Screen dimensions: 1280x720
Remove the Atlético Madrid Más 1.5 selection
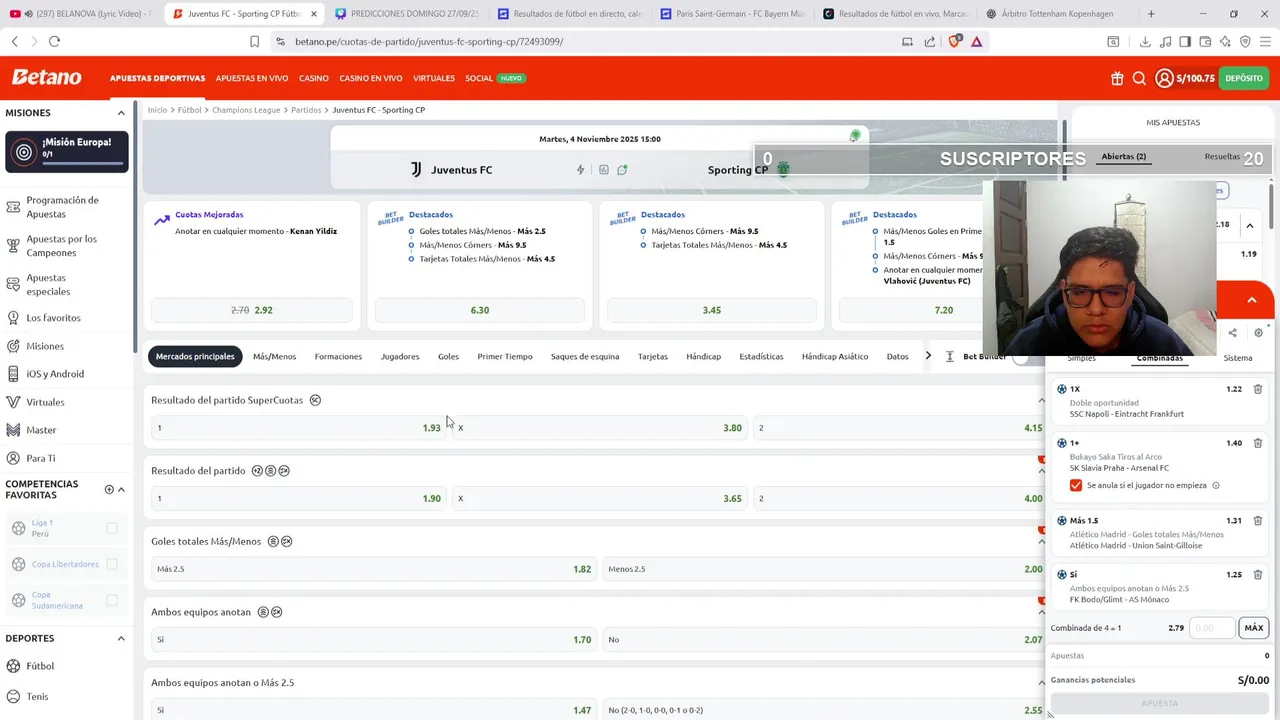pos(1258,521)
